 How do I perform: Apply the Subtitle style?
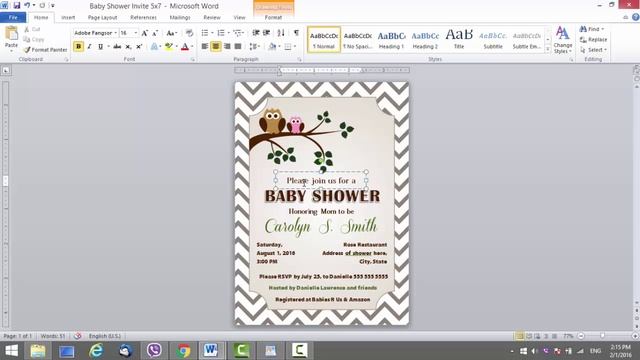click(x=493, y=40)
